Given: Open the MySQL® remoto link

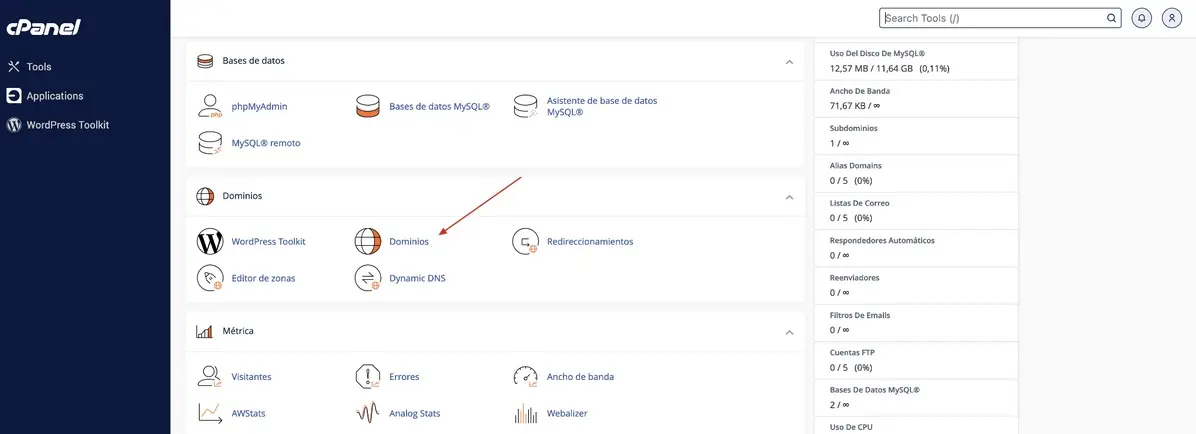Looking at the screenshot, I should [266, 143].
